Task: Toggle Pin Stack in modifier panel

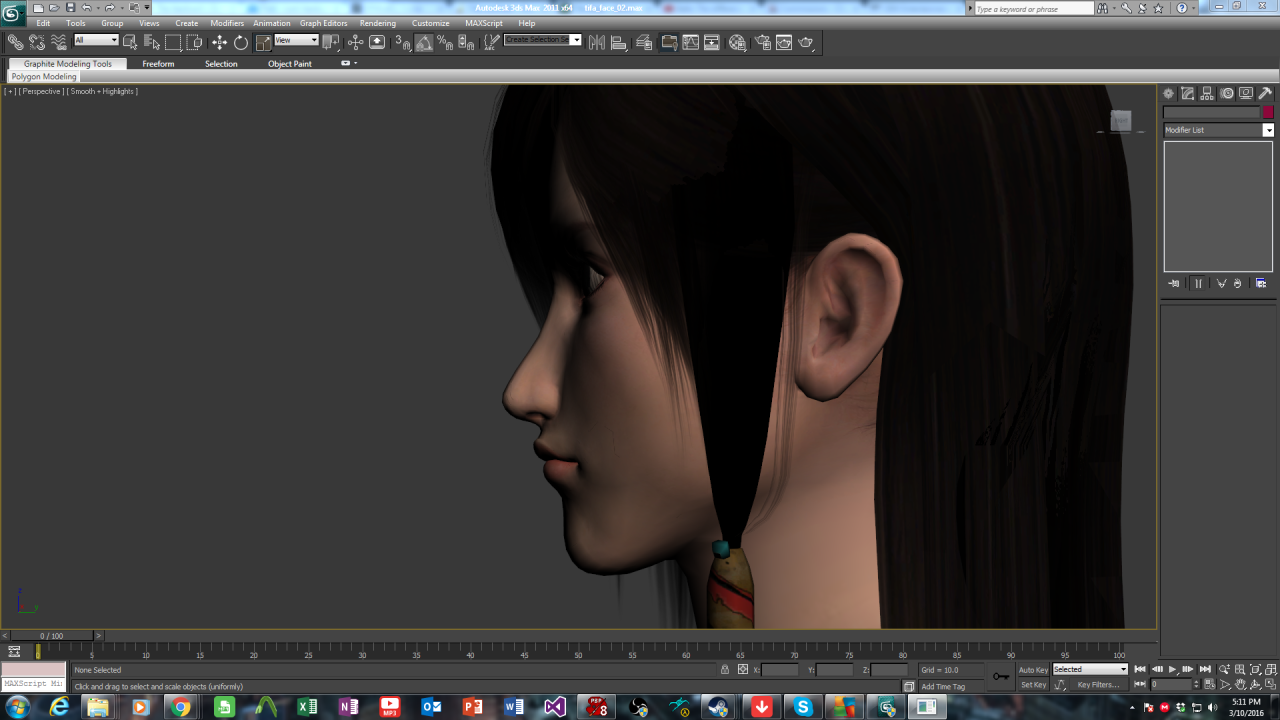Action: click(1174, 283)
